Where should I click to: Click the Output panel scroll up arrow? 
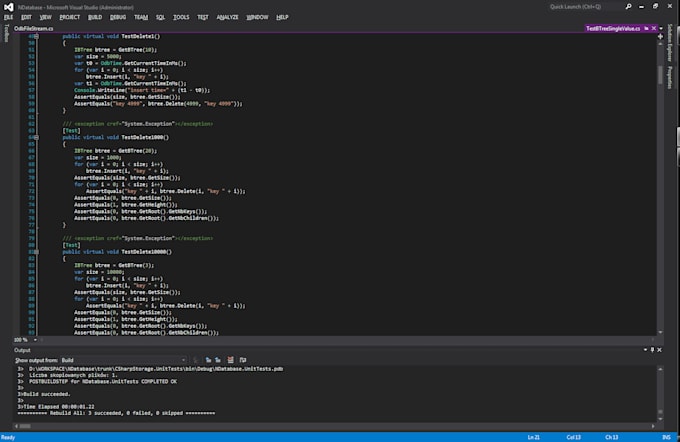coord(660,369)
